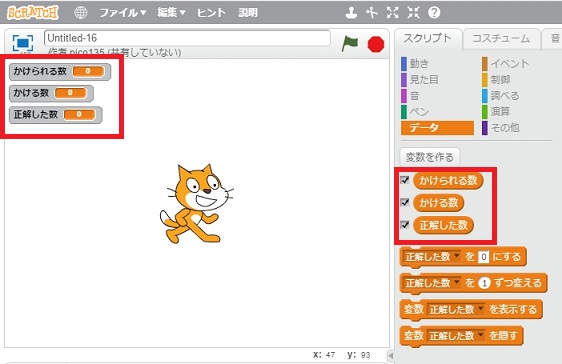Viewport: 562px width, 364px height.
Task: Click the 正解した数 stage monitor
Action: 56,115
